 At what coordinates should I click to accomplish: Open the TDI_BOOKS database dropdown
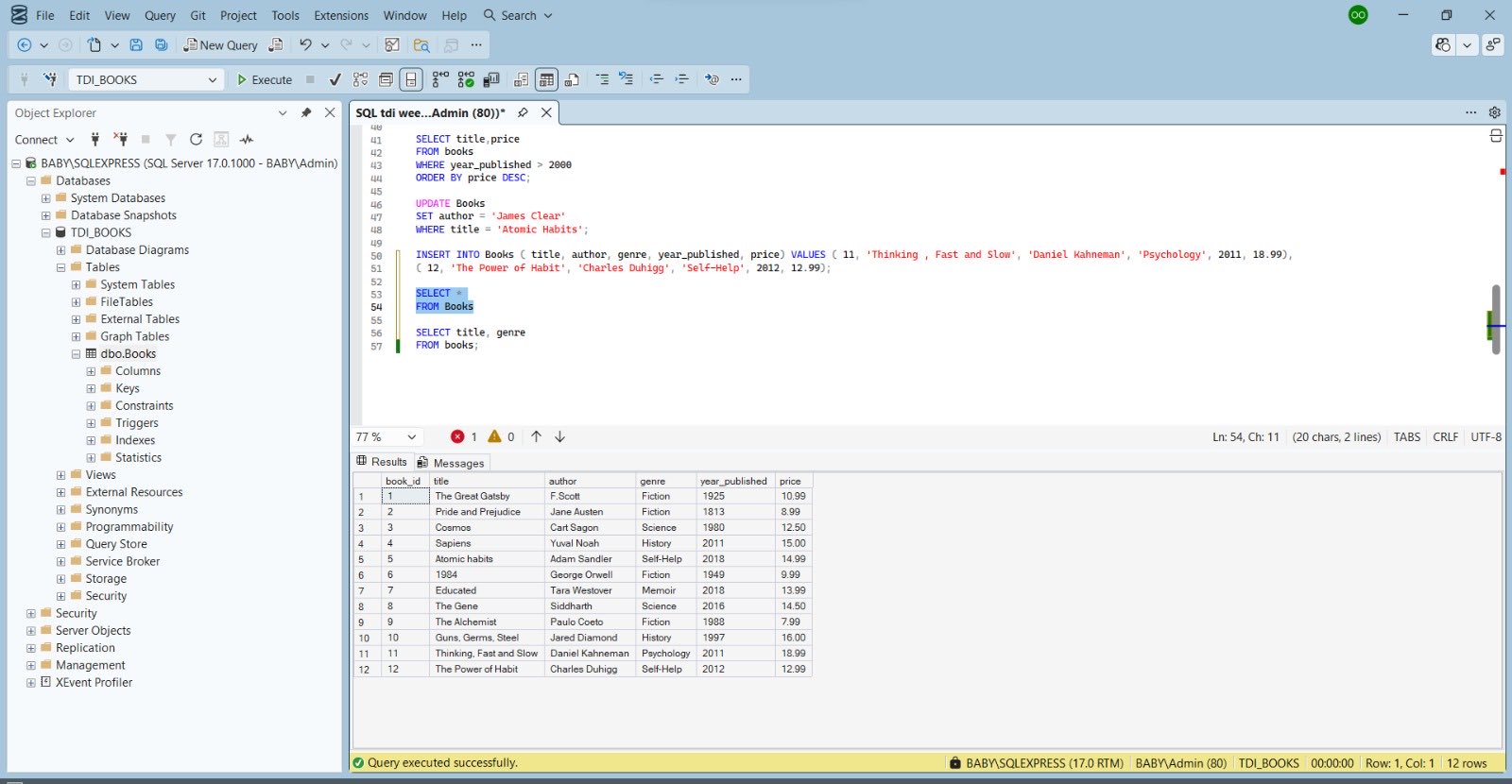212,80
